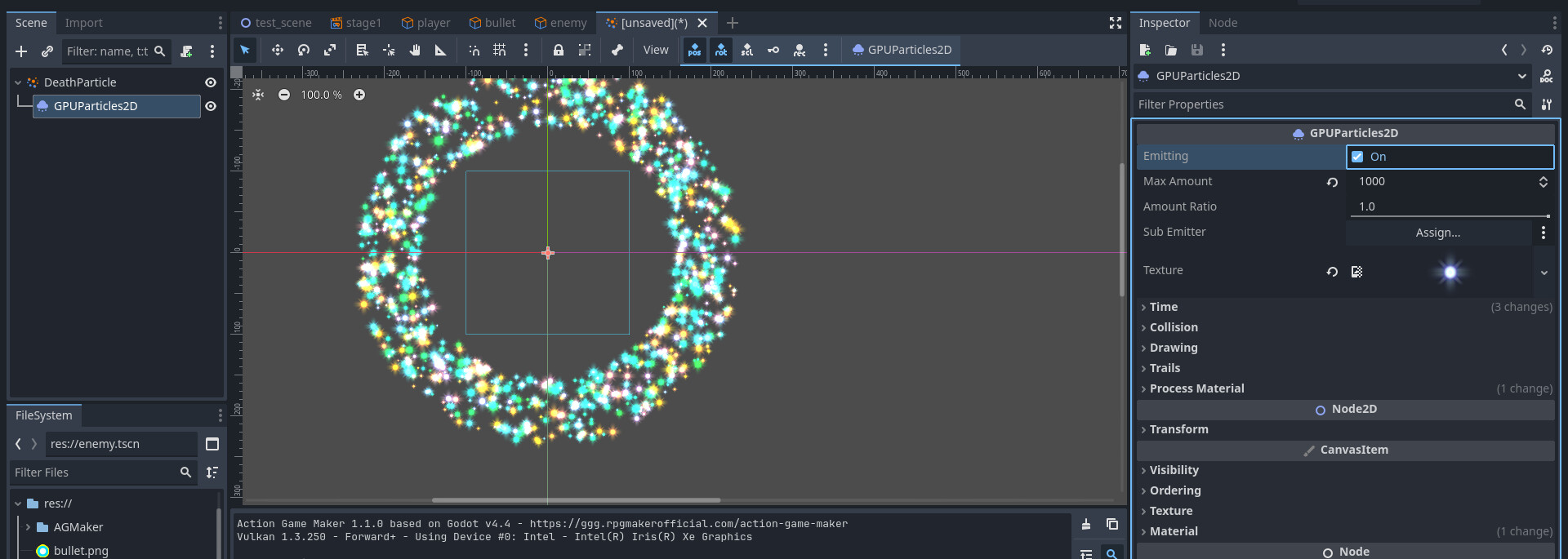The width and height of the screenshot is (1568, 559).
Task: Click Assign for Sub Emitter
Action: 1437,233
